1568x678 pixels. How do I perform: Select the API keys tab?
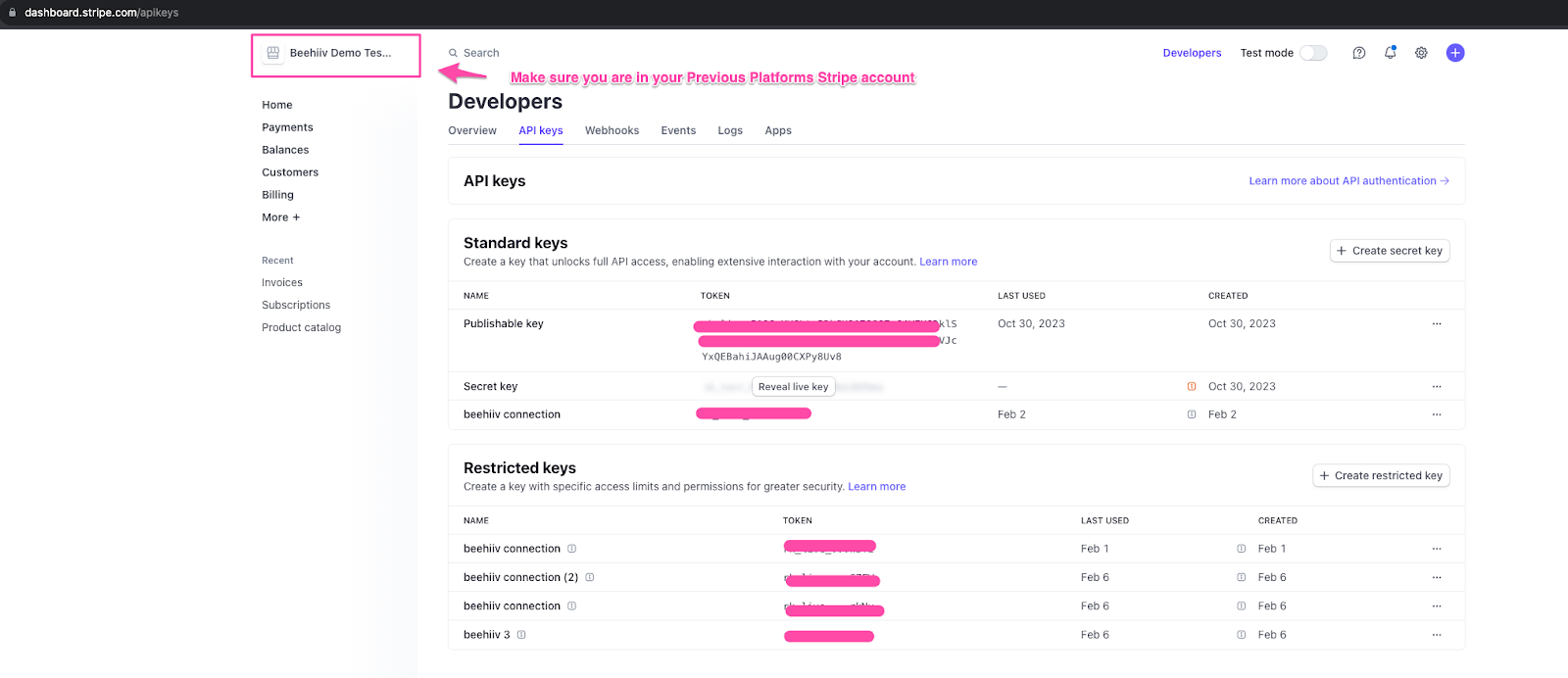click(x=541, y=130)
